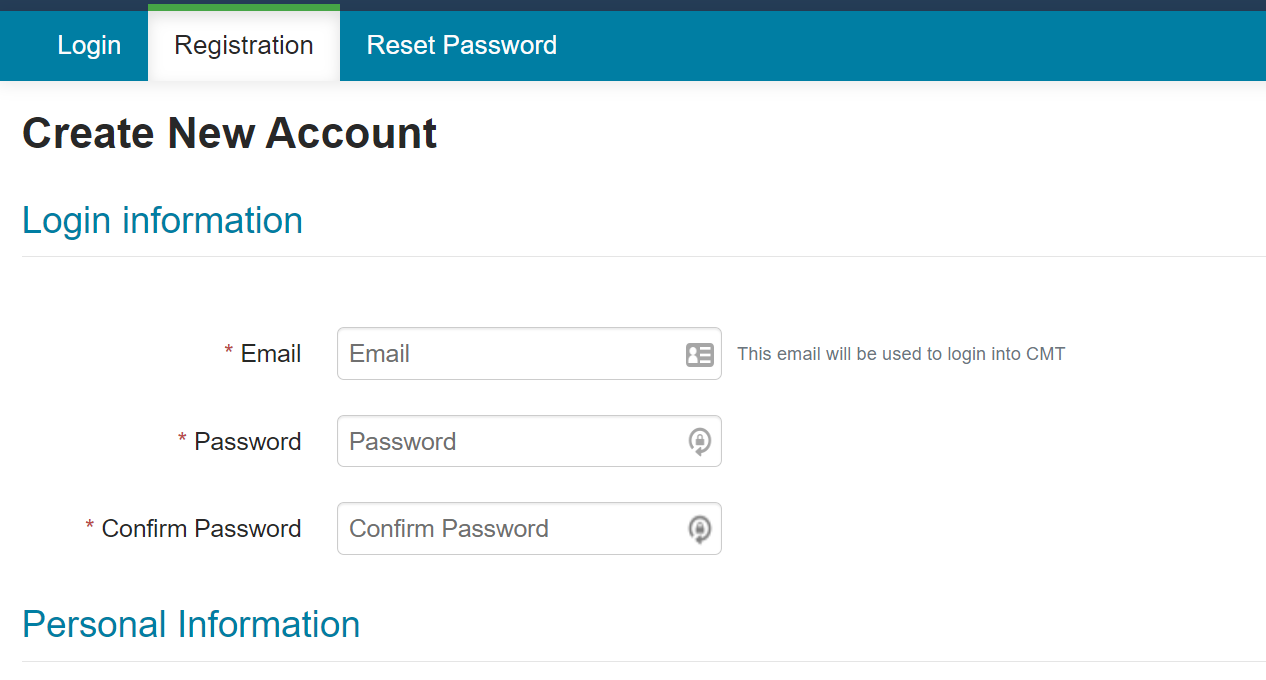
Task: Click the red asterisk beside Confirm Password label
Action: [x=90, y=526]
